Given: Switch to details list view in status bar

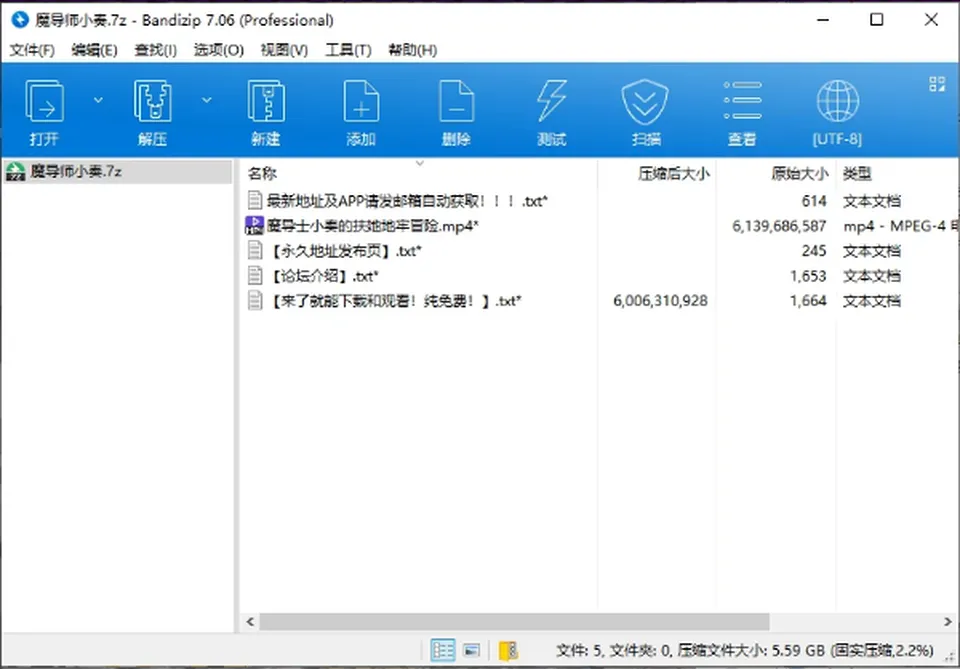Looking at the screenshot, I should click(443, 649).
